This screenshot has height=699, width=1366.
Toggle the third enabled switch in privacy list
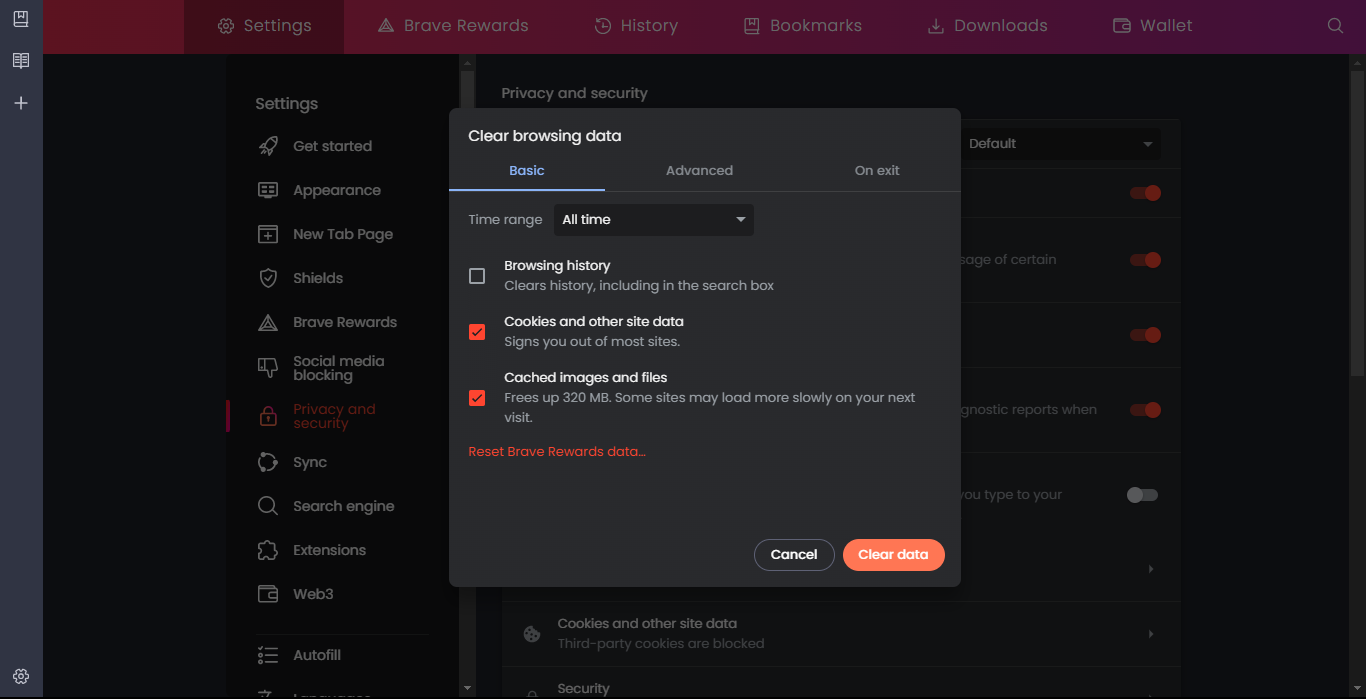(1145, 335)
